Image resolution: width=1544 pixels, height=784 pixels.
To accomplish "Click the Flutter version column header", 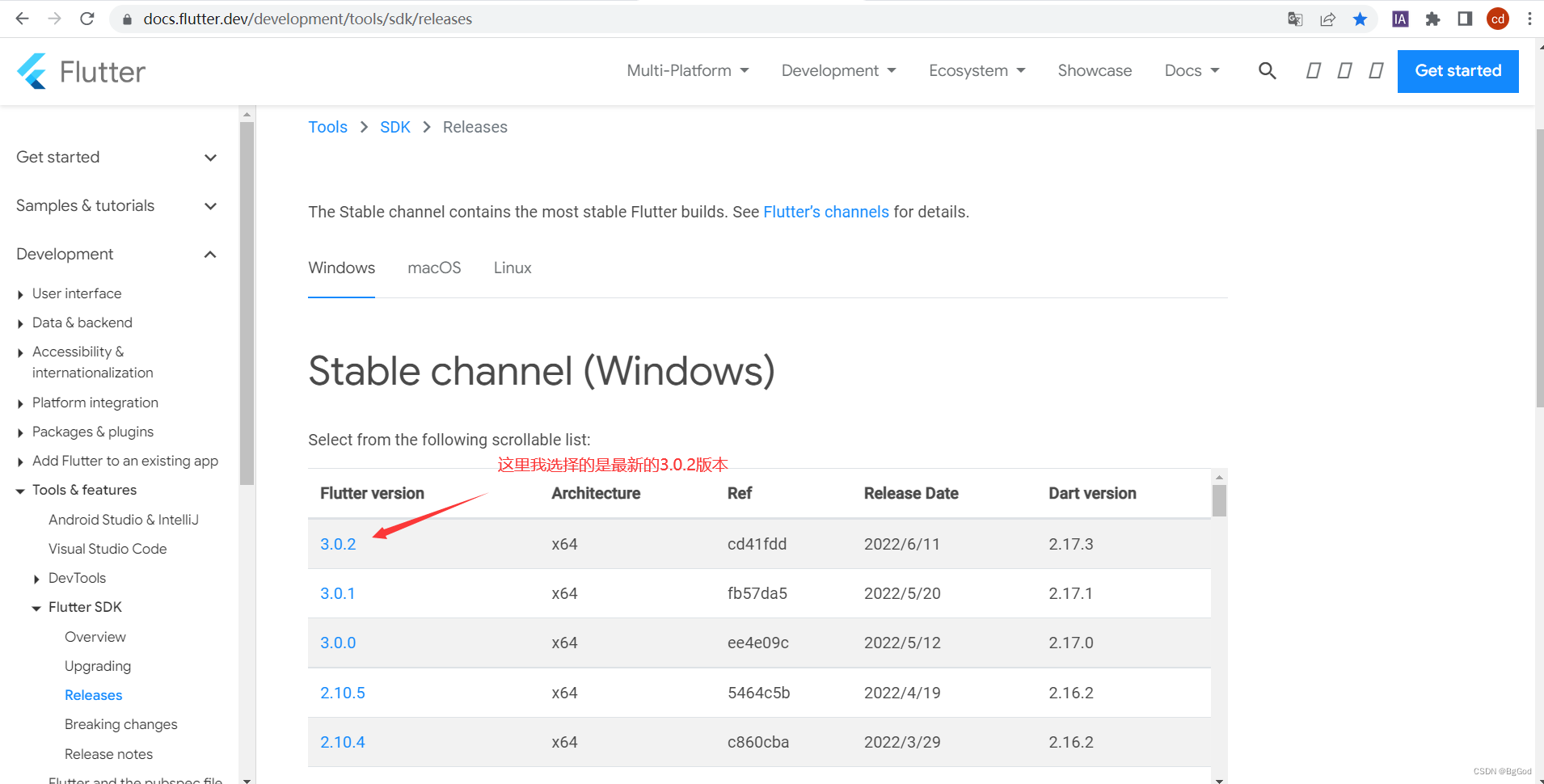I will tap(372, 493).
